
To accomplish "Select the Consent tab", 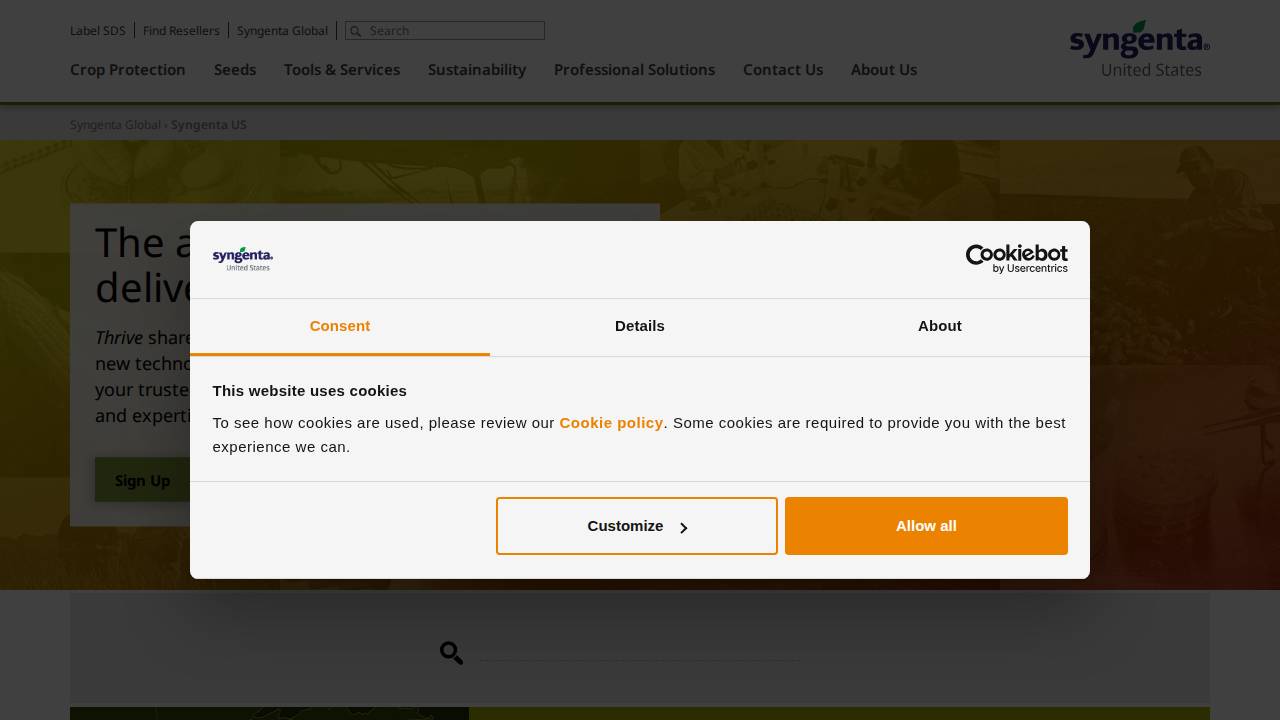I will tap(340, 327).
